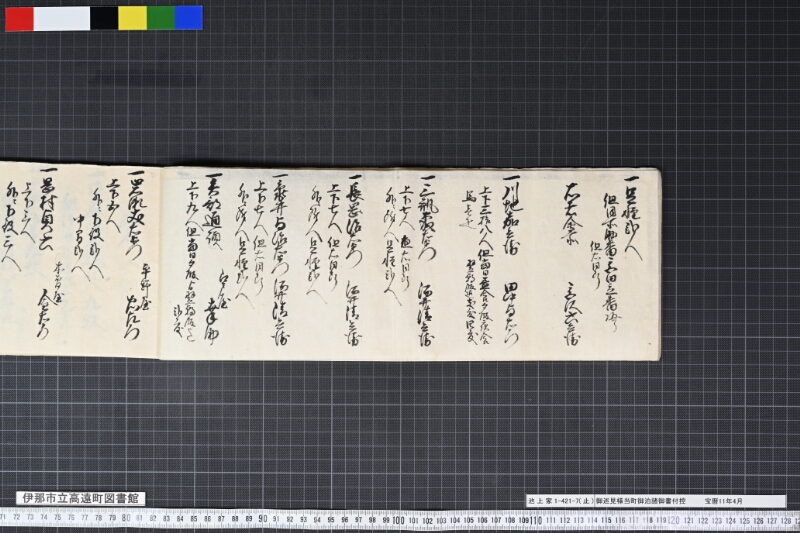Click the 75 mark on the ruler
This screenshot has width=800, height=533.
[57, 517]
